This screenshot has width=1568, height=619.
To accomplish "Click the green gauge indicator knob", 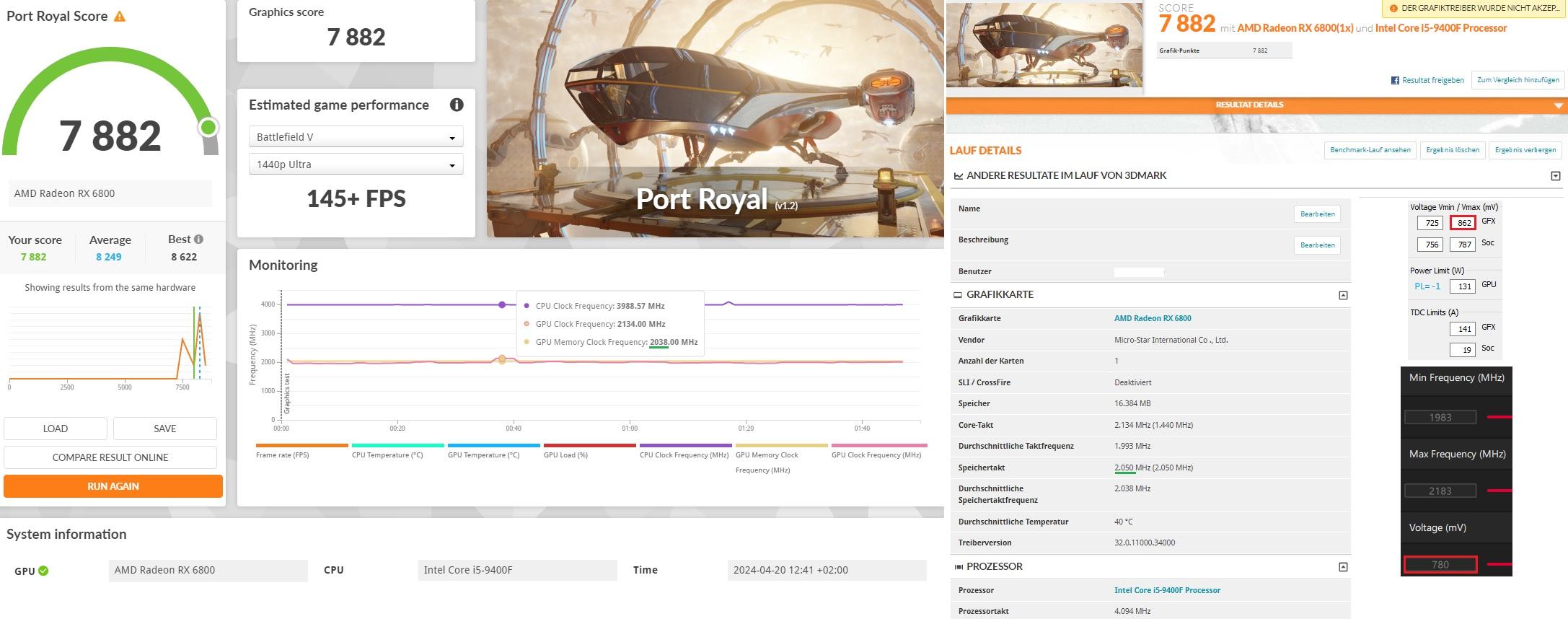I will coord(208,128).
